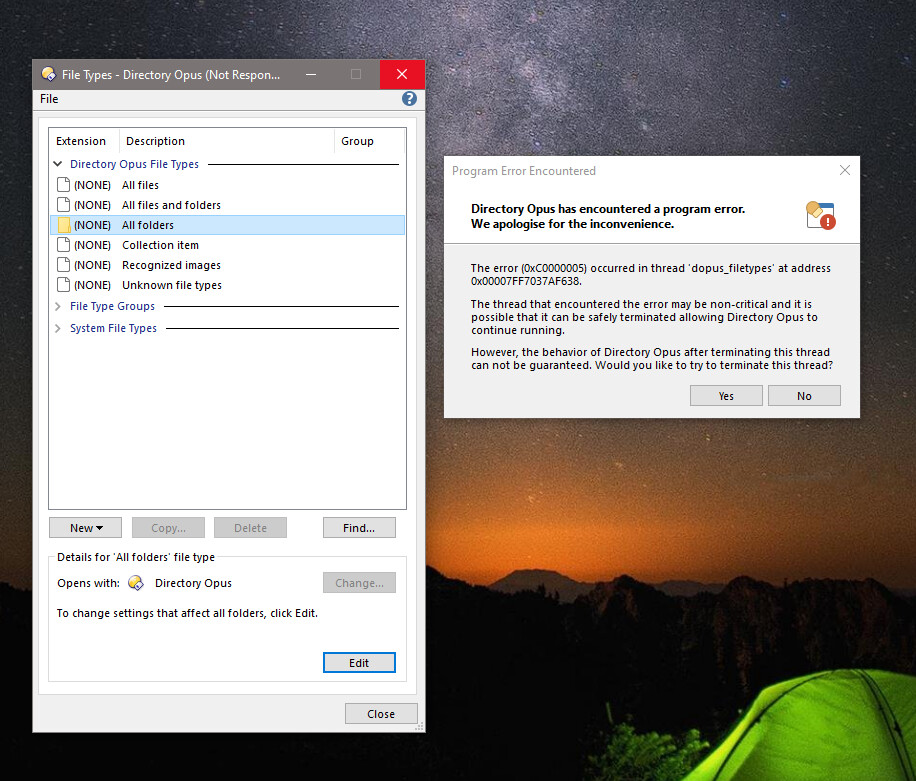This screenshot has width=916, height=781.
Task: Select the 'Collection item' row
Action: coord(227,245)
